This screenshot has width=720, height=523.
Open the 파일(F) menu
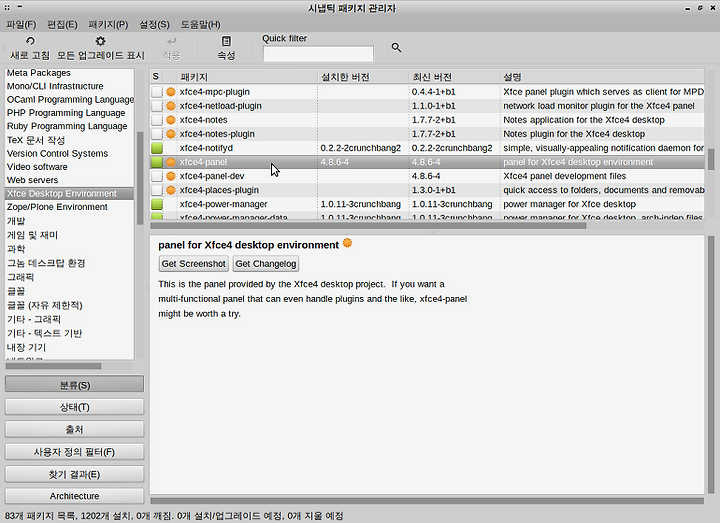click(x=21, y=24)
